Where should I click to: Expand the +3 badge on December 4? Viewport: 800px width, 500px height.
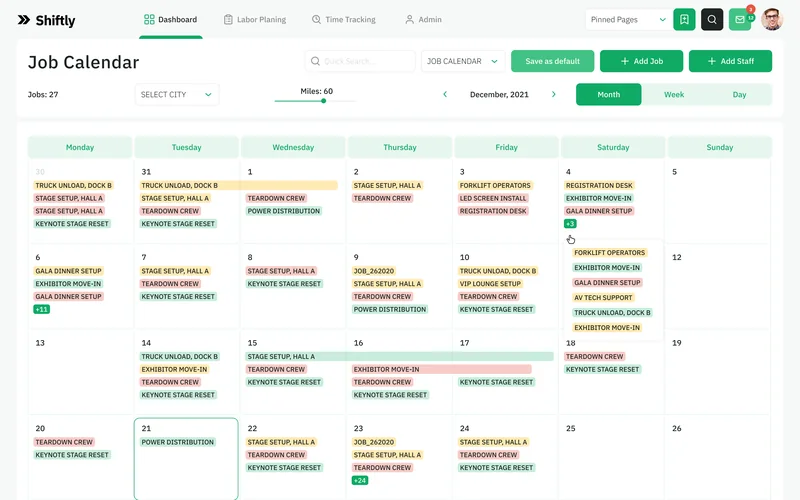pos(570,223)
